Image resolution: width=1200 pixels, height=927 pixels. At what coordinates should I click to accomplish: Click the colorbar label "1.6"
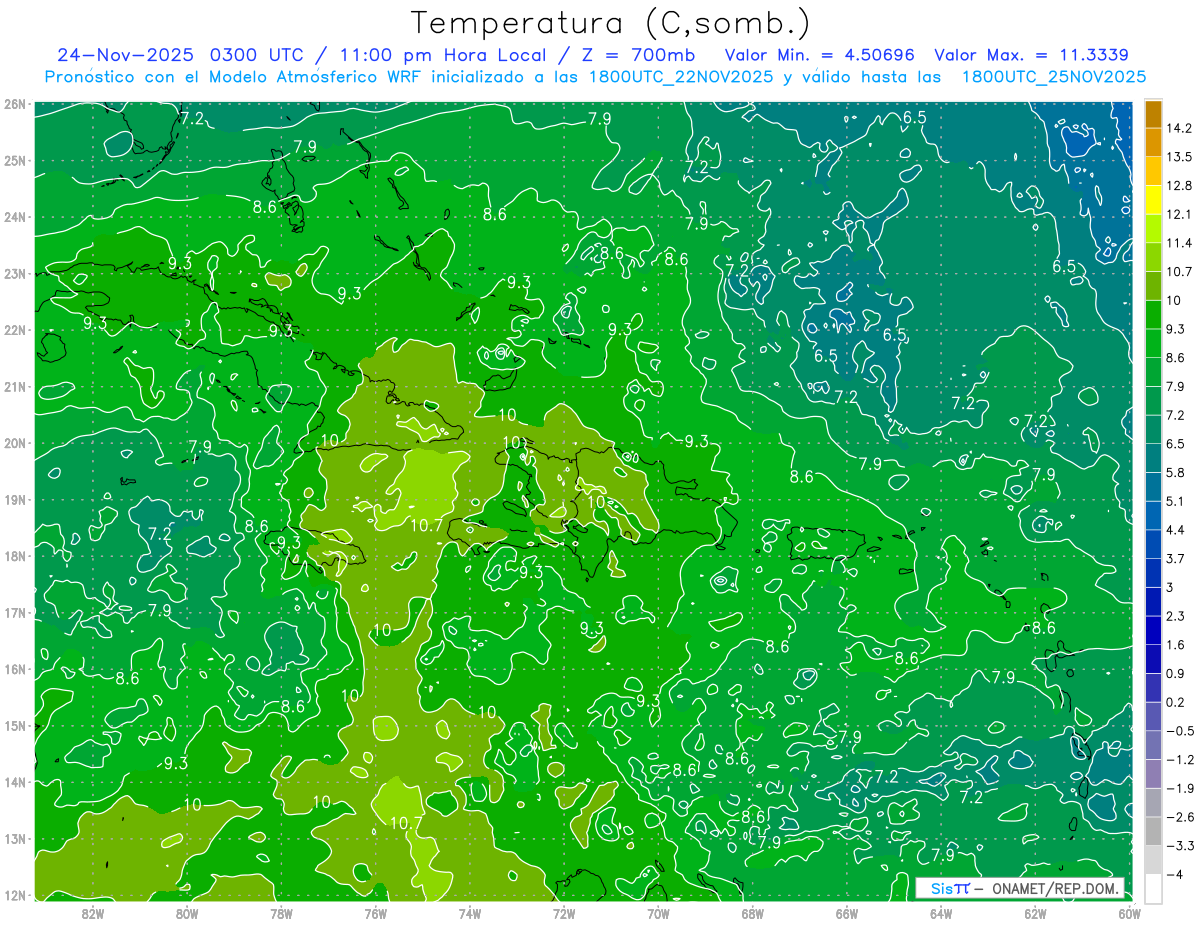tap(1176, 645)
